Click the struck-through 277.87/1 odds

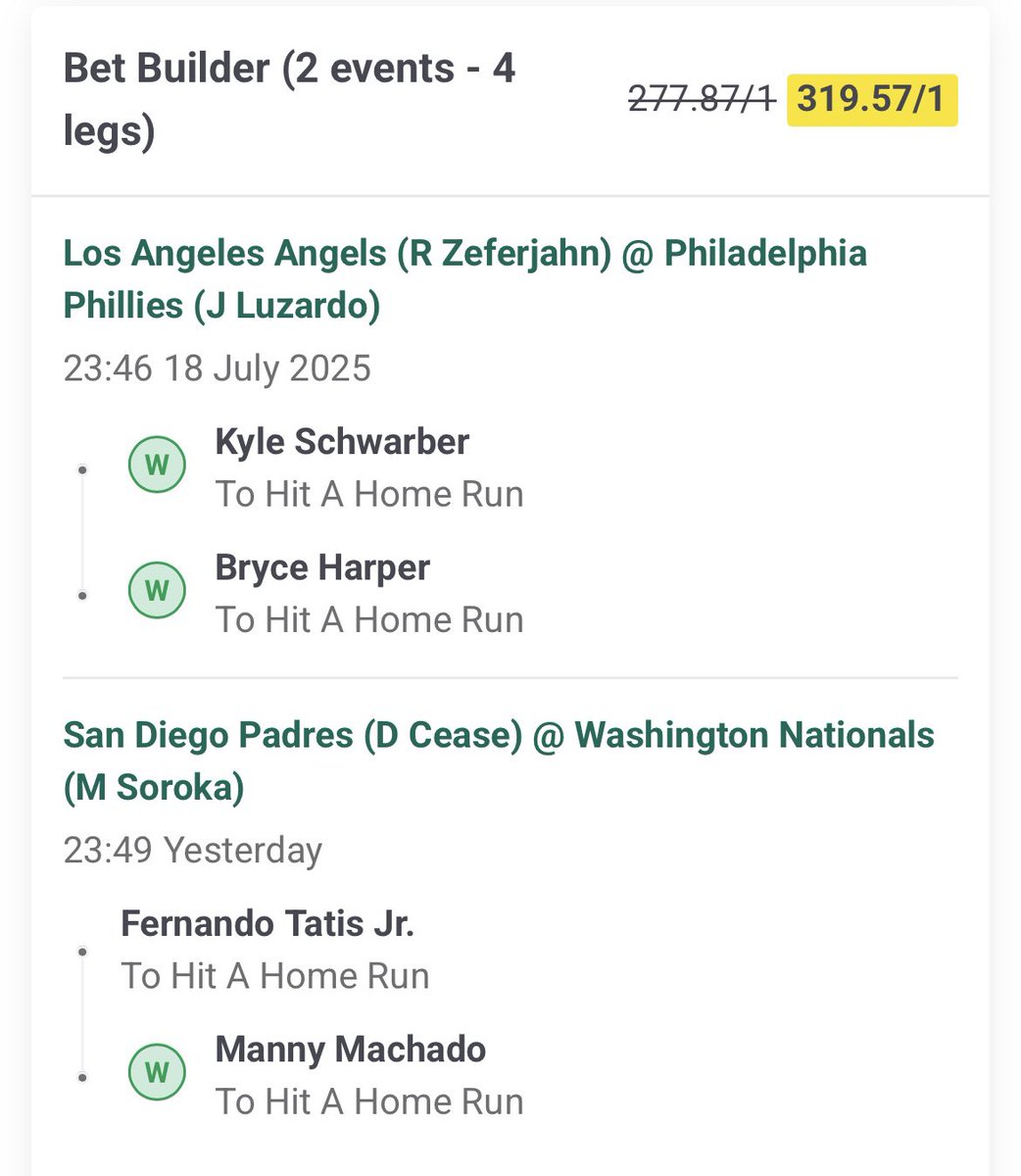pyautogui.click(x=702, y=100)
